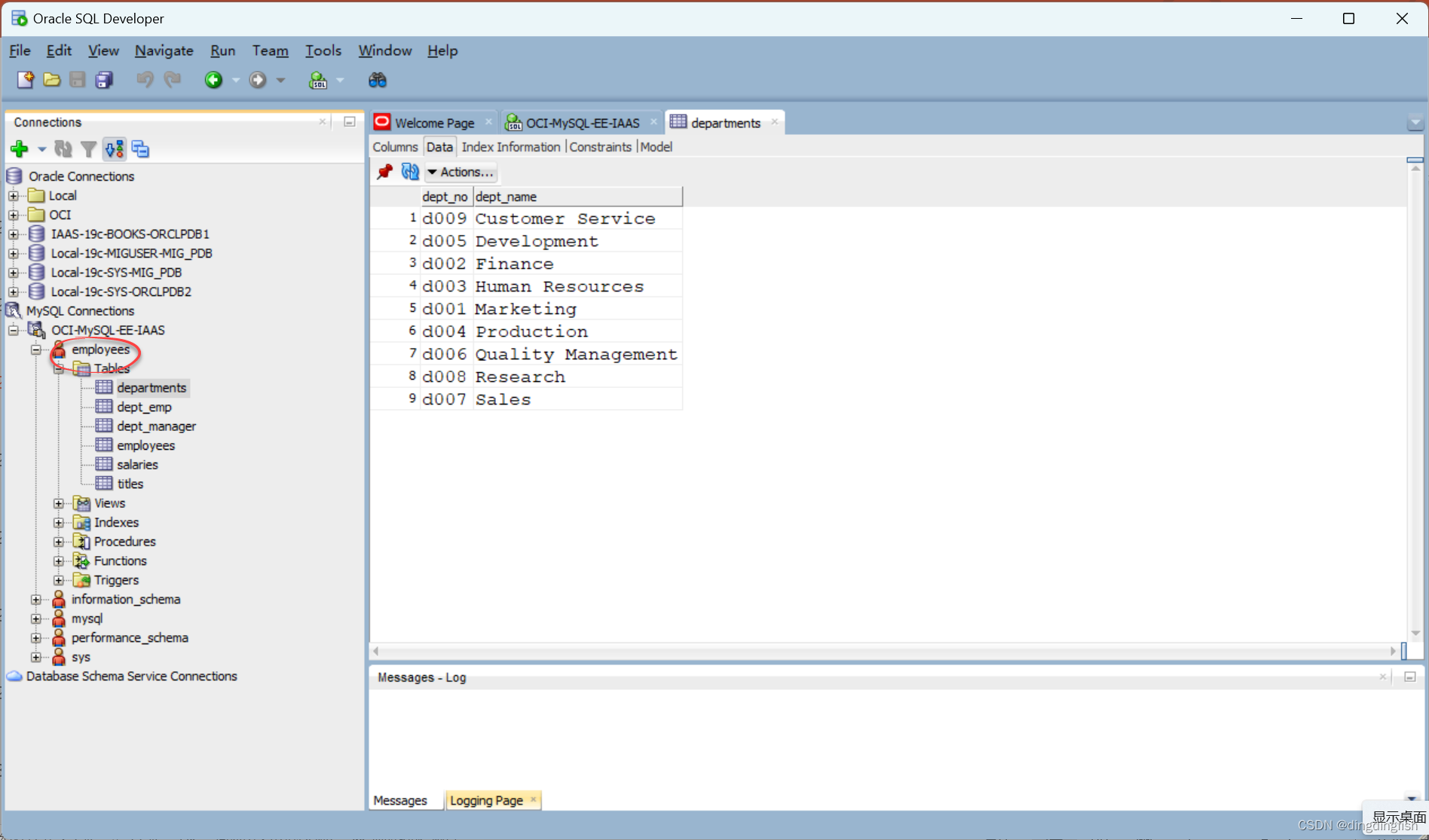Click green plus New Connection icon

[20, 149]
